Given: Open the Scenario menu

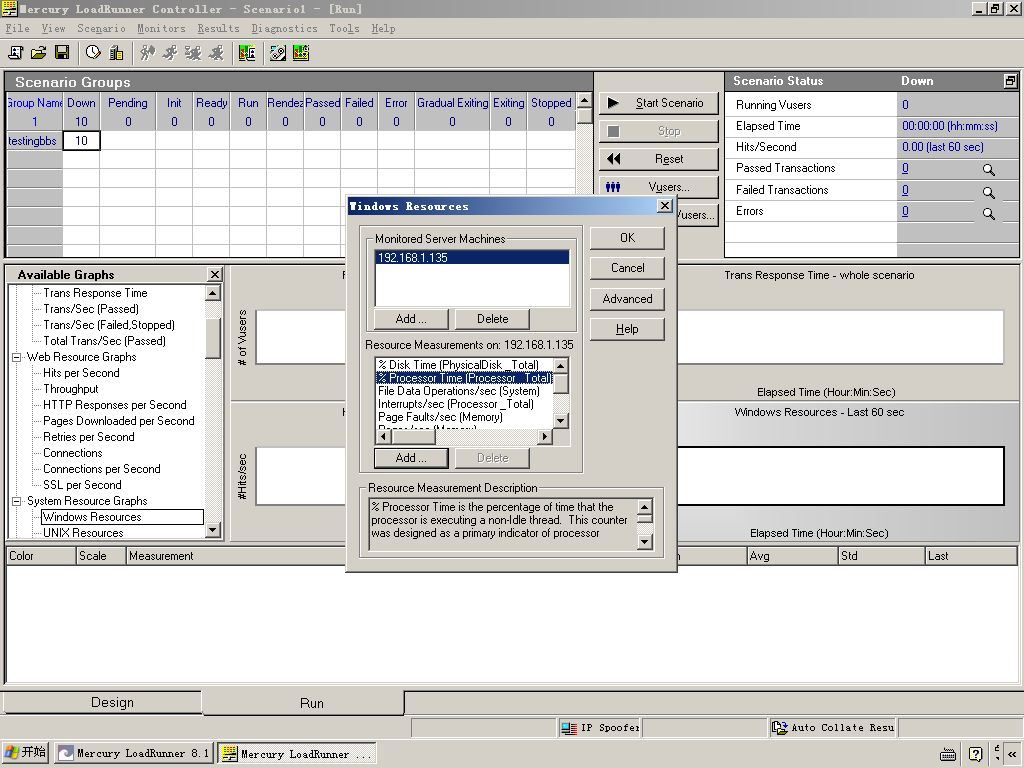Looking at the screenshot, I should [x=101, y=28].
